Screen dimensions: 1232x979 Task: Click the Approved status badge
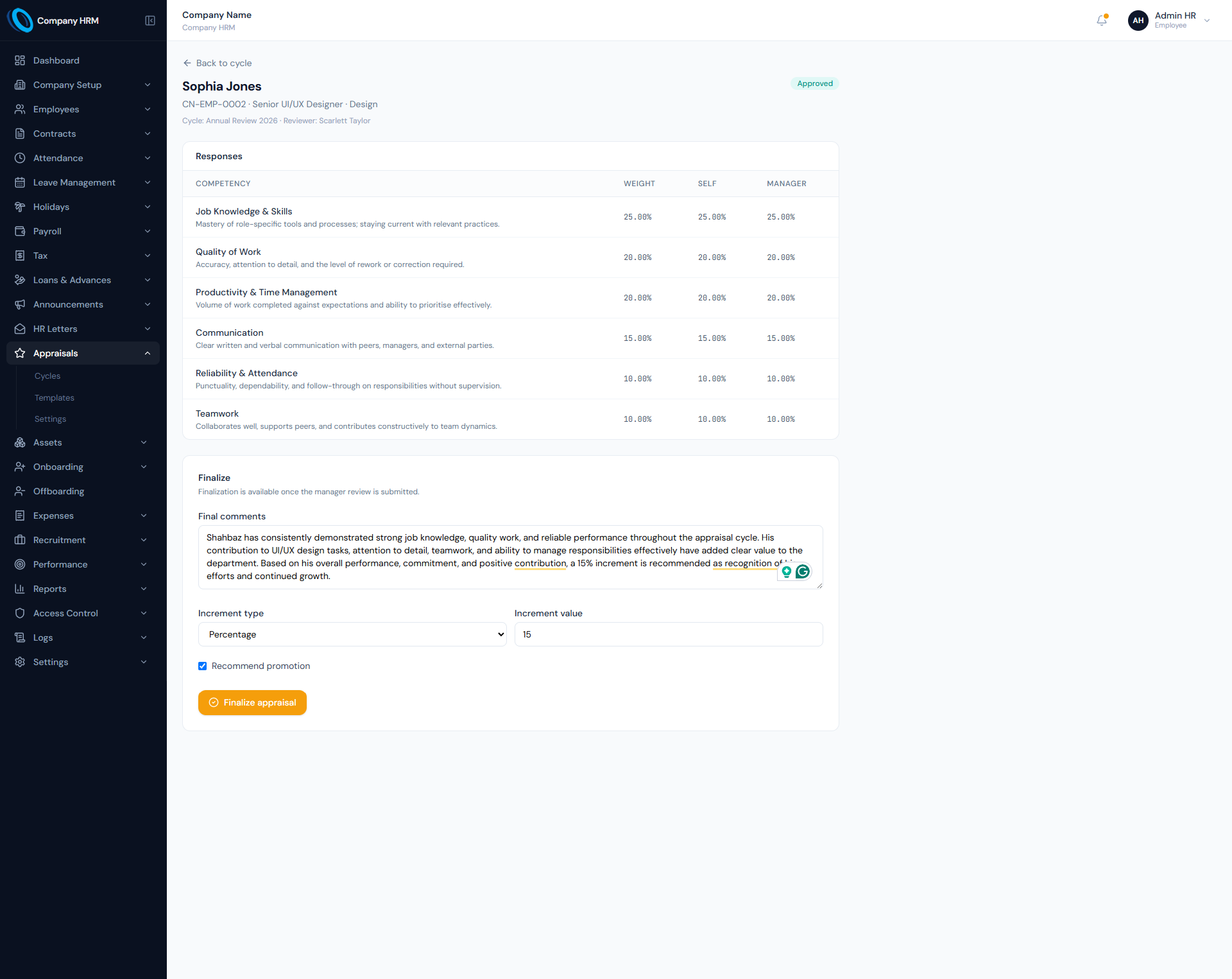click(815, 83)
